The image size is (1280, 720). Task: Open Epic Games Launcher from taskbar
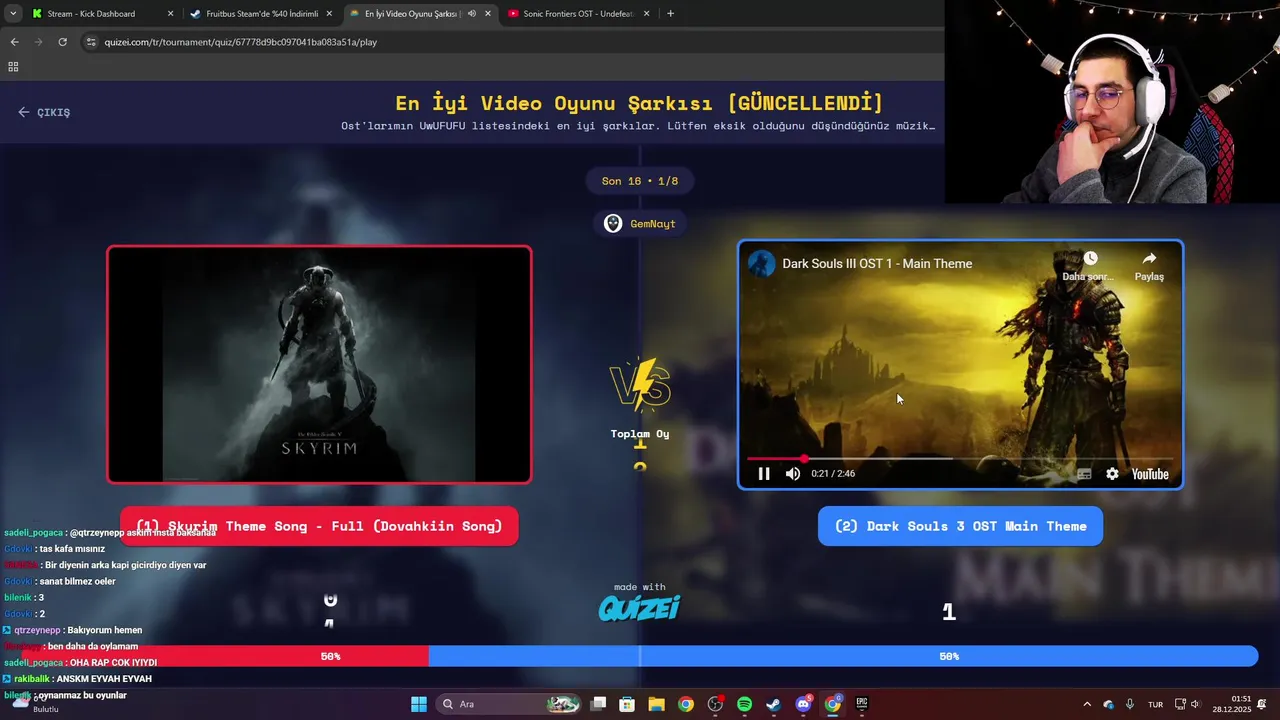[x=862, y=704]
